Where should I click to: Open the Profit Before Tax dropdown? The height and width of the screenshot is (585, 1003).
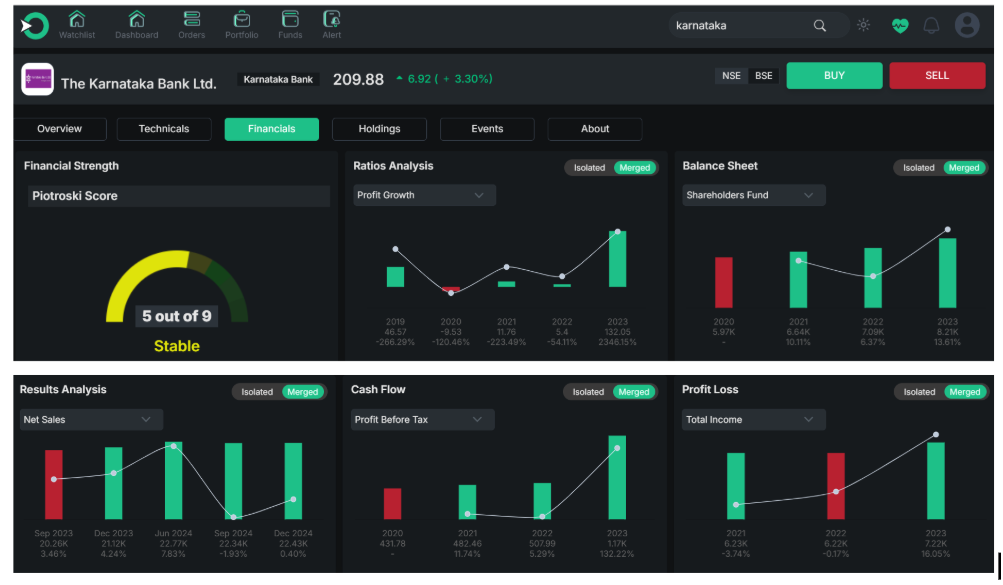tap(422, 419)
